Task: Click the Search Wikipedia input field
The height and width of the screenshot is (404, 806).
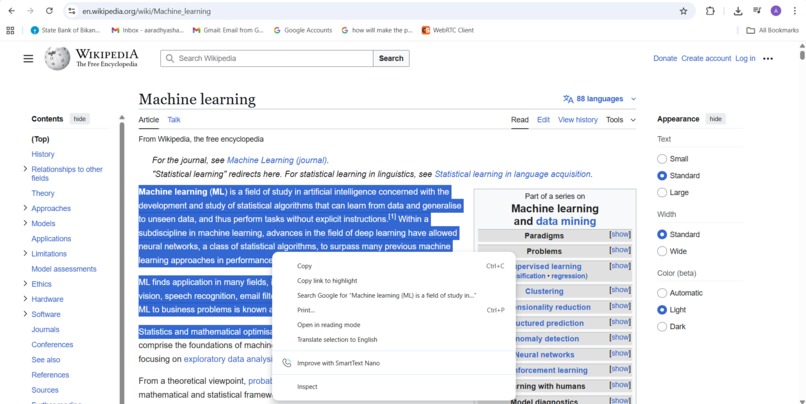Action: click(267, 59)
